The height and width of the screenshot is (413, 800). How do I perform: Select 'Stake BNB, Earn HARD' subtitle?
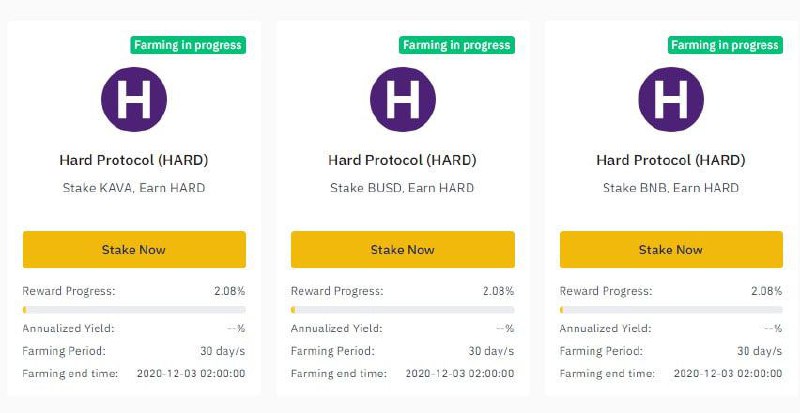click(671, 188)
